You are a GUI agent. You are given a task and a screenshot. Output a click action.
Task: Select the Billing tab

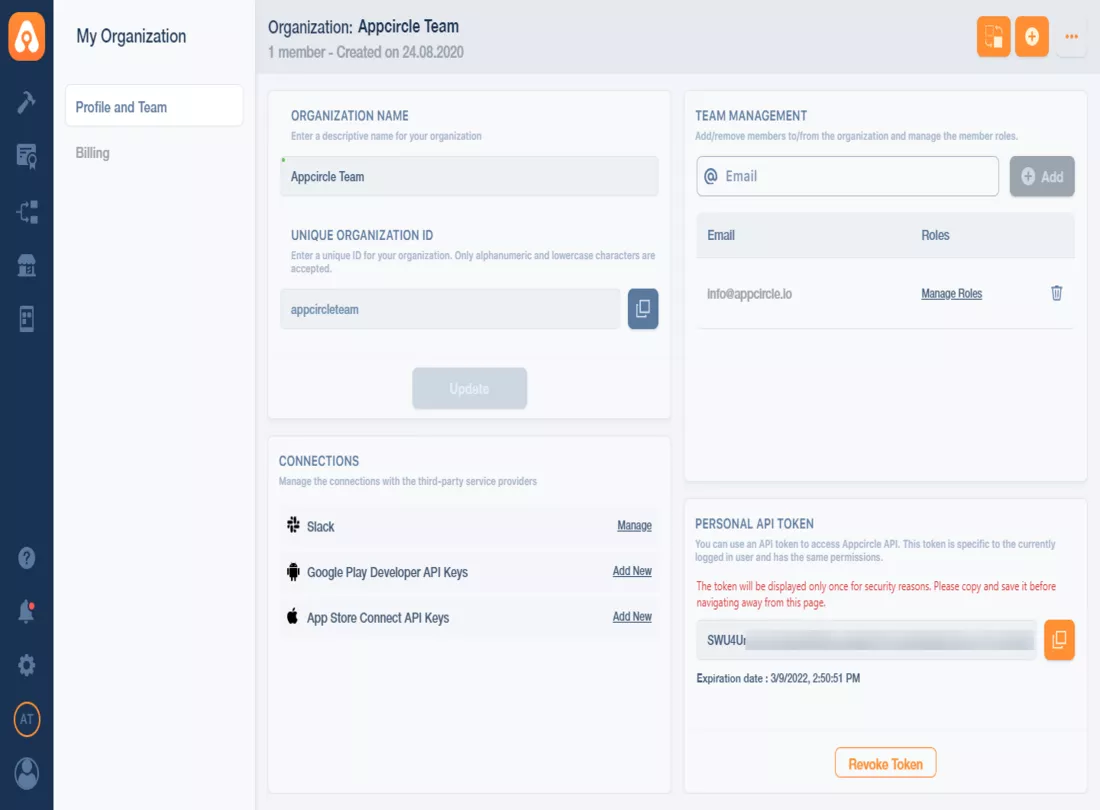[93, 153]
